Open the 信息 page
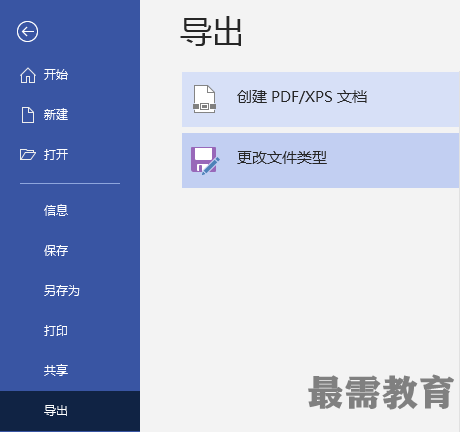 point(56,210)
